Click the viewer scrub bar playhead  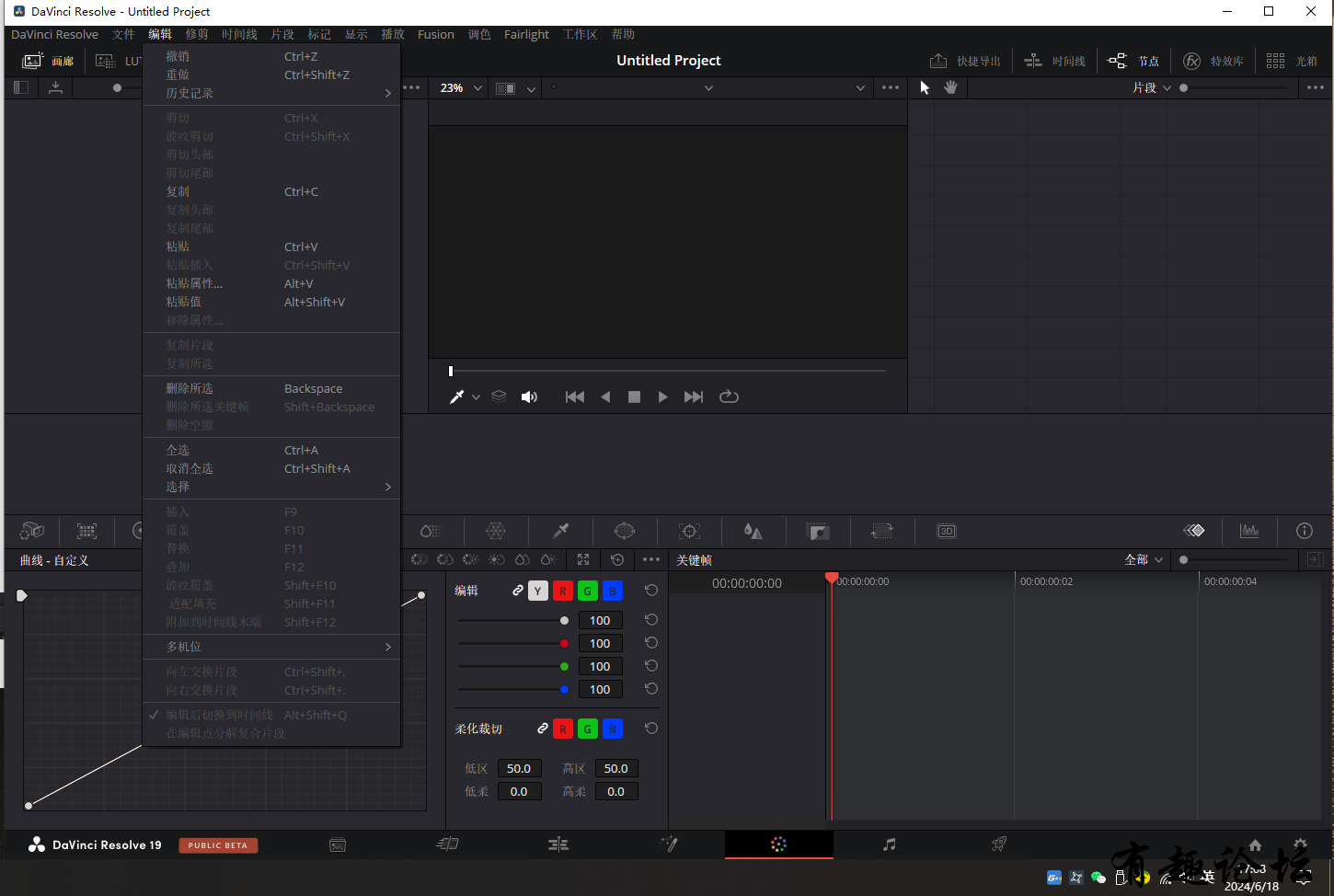pyautogui.click(x=451, y=371)
